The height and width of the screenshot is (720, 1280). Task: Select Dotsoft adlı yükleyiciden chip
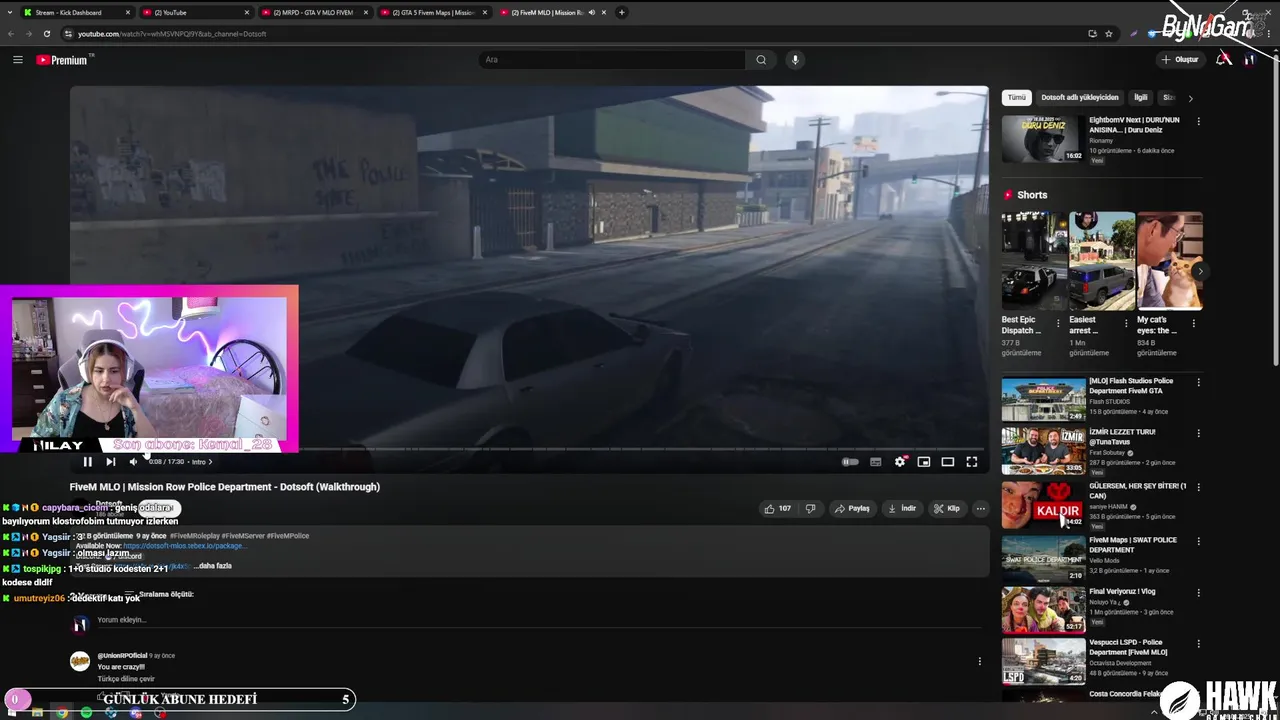point(1079,98)
